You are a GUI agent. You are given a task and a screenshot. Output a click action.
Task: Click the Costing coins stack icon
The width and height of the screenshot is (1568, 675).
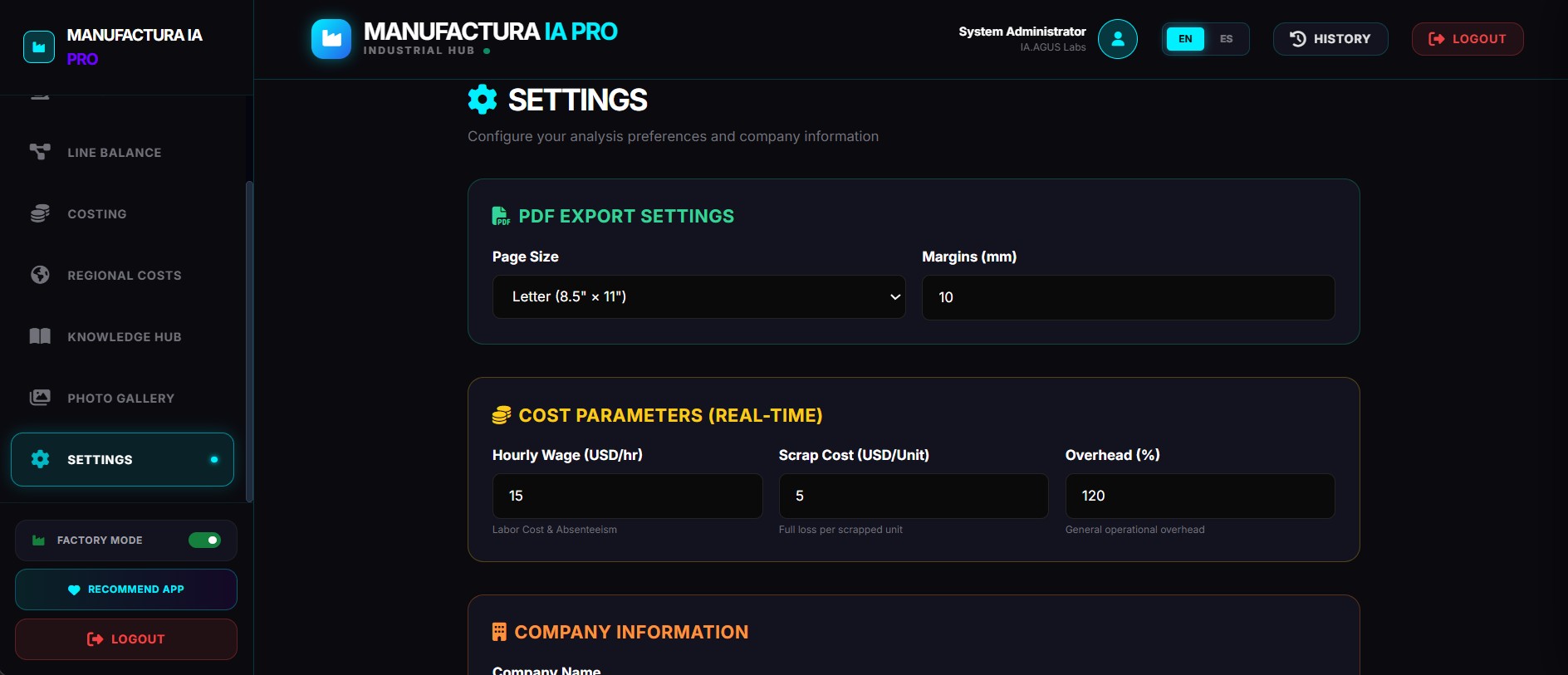tap(40, 213)
